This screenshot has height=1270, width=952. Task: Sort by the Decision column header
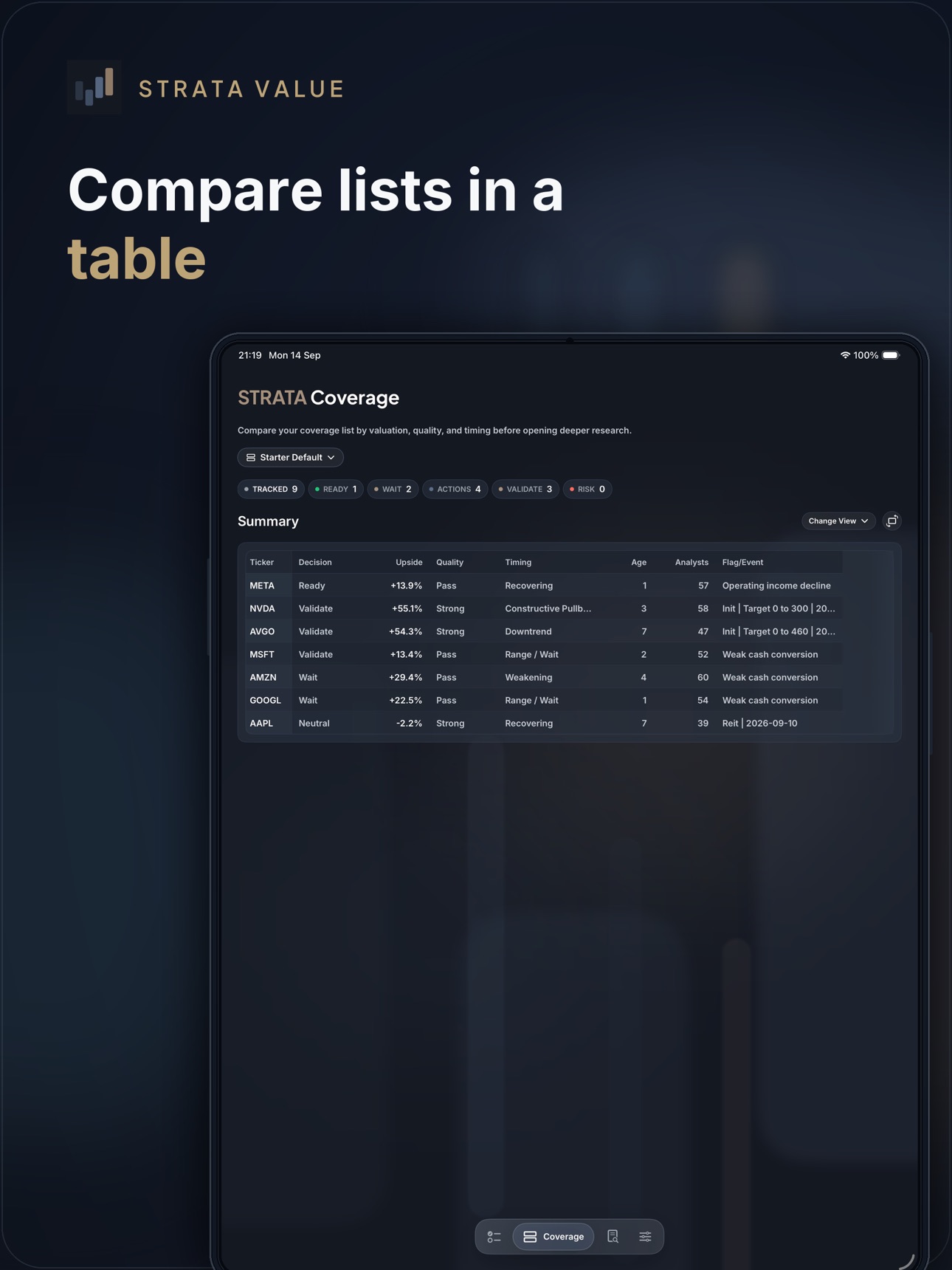click(315, 563)
